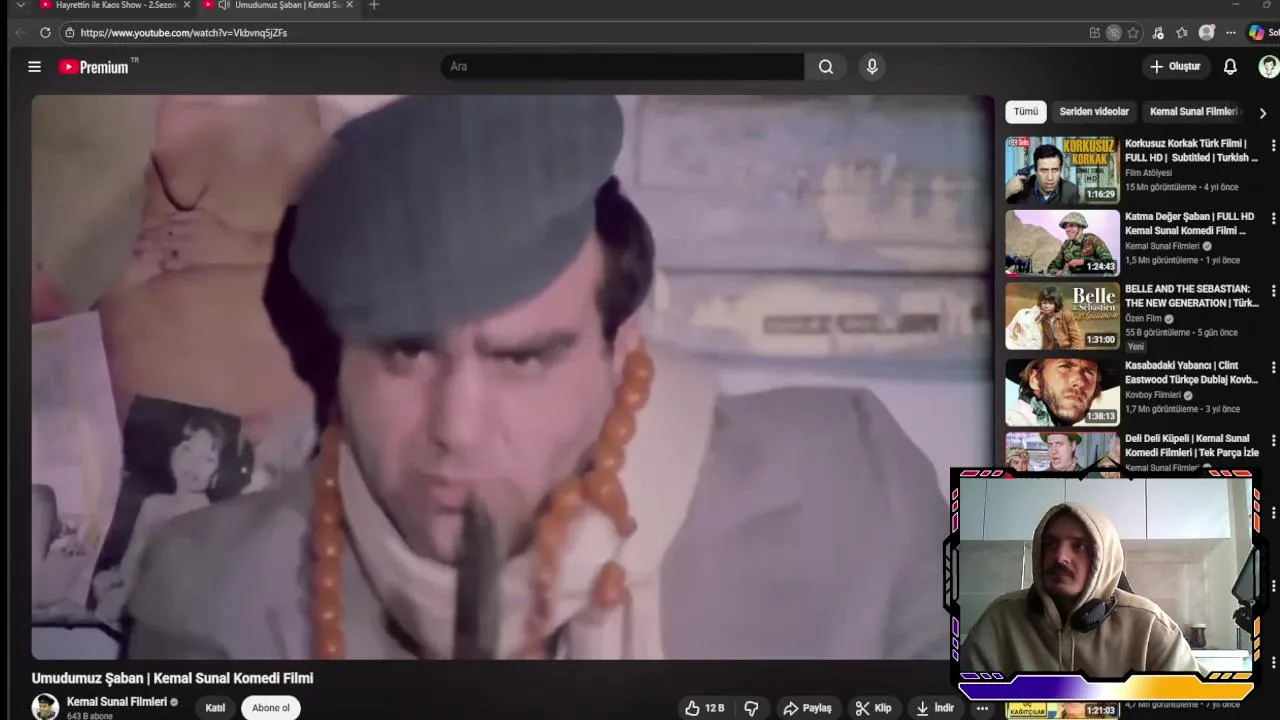Click the search magnifier button

[x=826, y=67]
